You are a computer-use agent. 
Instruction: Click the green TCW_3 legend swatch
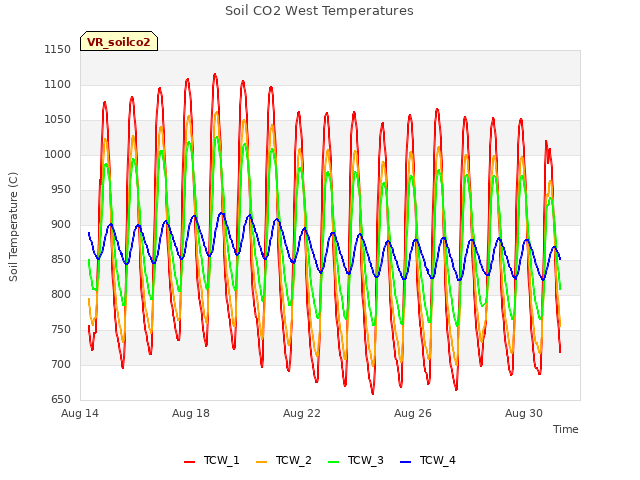(x=334, y=461)
